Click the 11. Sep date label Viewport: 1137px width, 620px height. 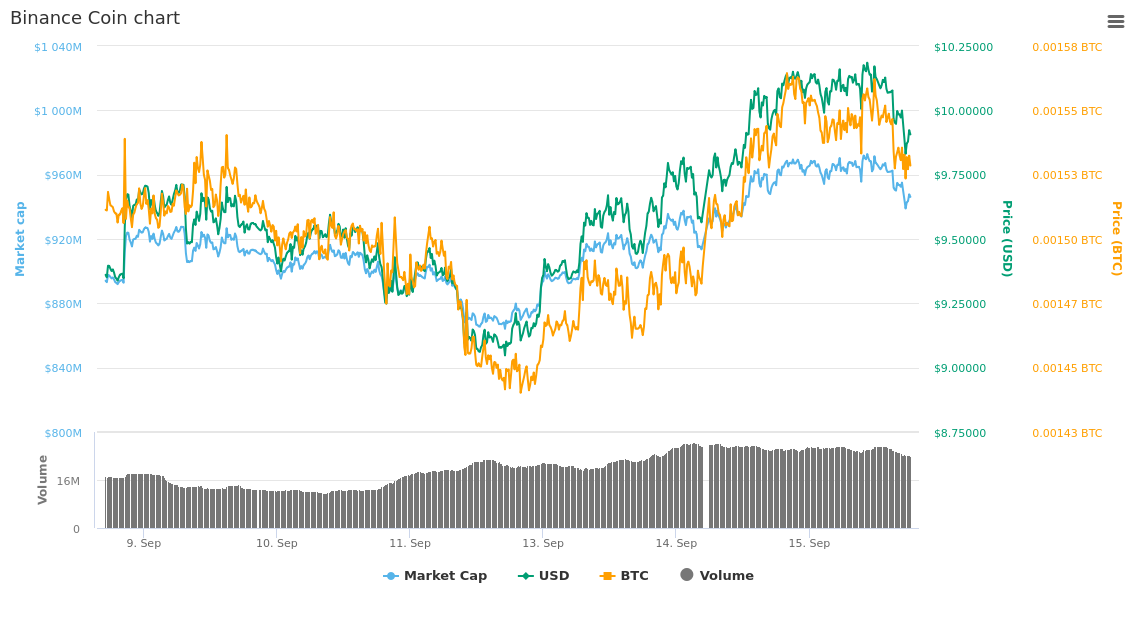410,543
